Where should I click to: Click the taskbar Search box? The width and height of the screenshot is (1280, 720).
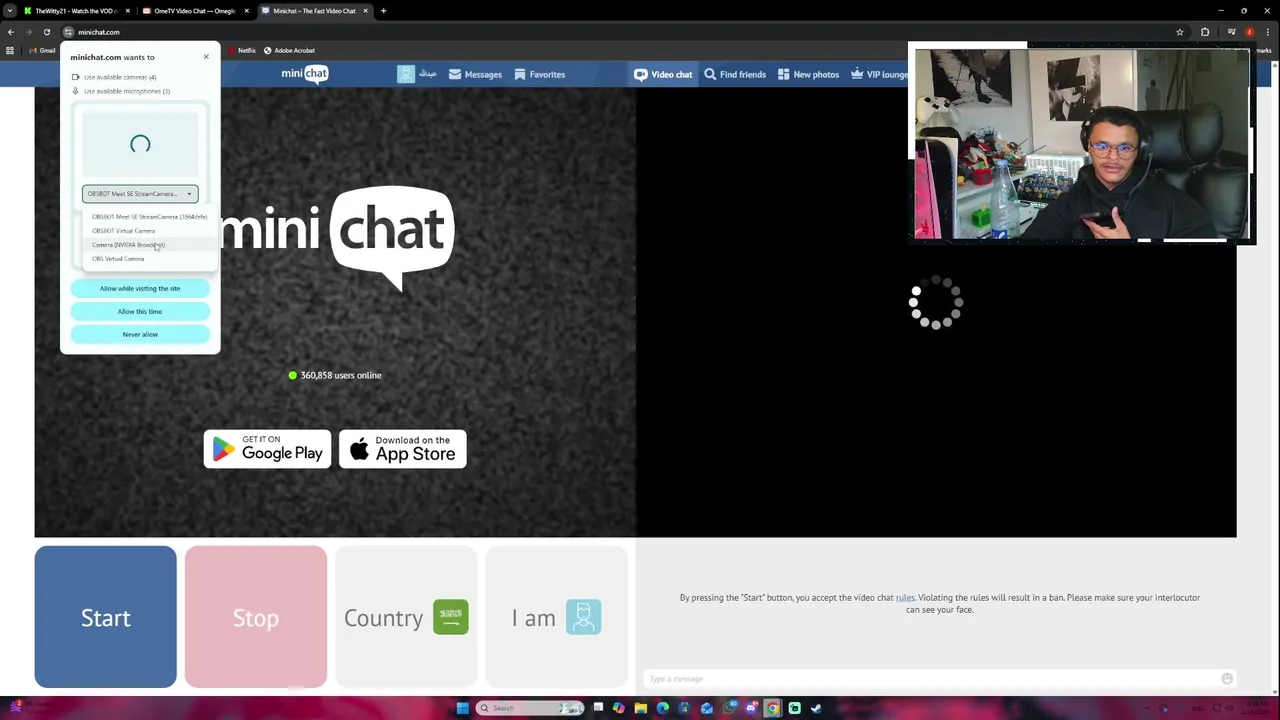(x=530, y=708)
